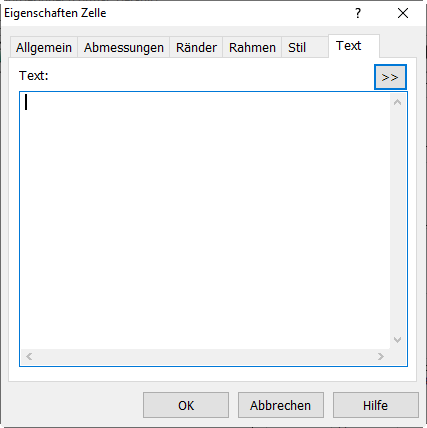This screenshot has width=427, height=428.
Task: Switch to the Allgemein tab
Action: pos(44,47)
